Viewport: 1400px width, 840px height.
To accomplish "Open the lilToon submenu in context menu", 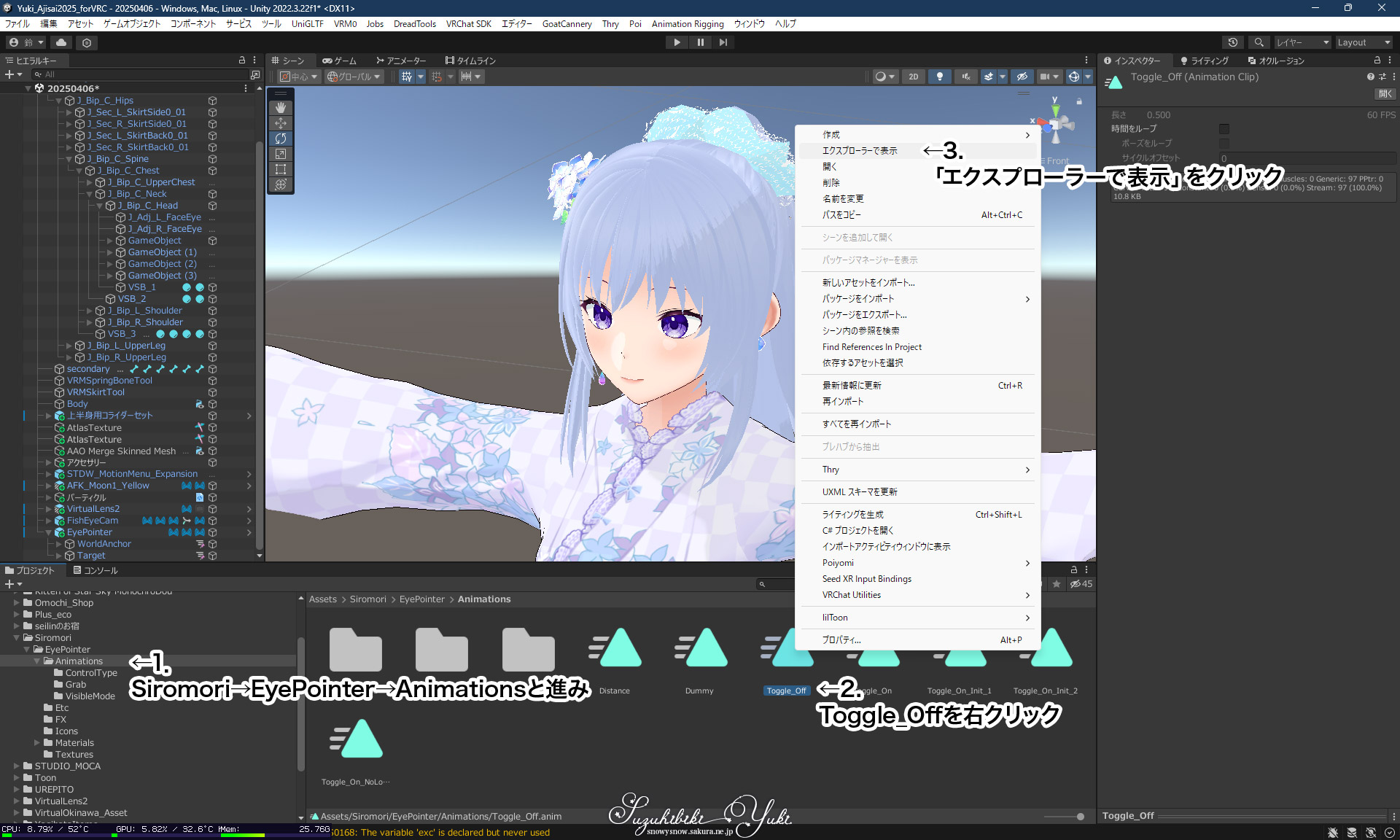I will (917, 618).
